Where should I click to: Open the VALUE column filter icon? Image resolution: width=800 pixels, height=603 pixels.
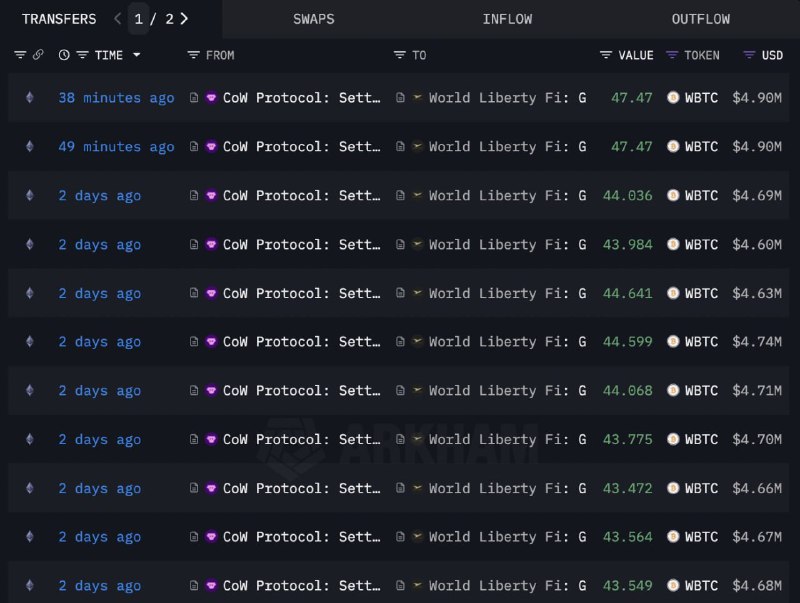click(x=606, y=55)
